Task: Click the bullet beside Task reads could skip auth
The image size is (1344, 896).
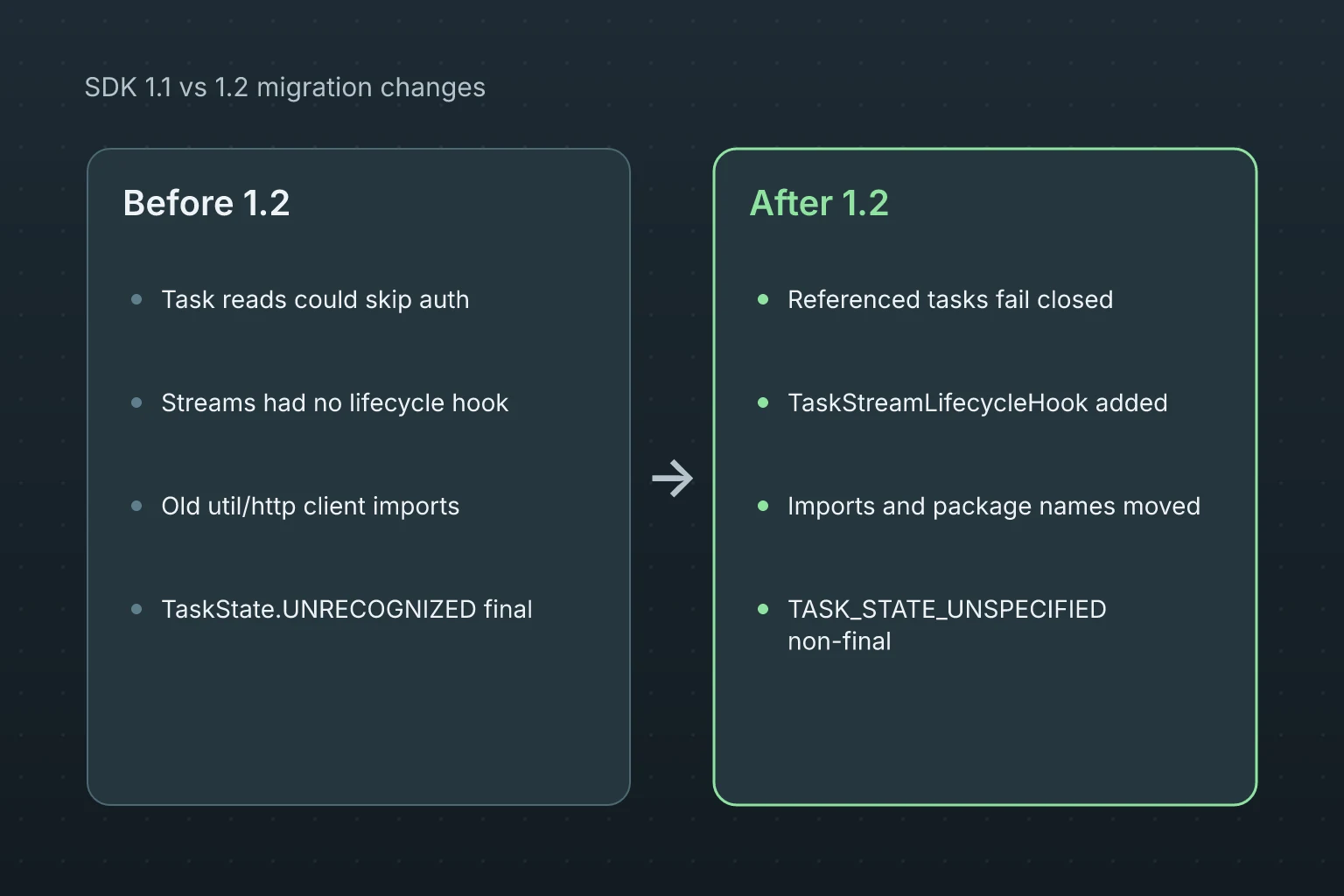Action: (x=136, y=299)
